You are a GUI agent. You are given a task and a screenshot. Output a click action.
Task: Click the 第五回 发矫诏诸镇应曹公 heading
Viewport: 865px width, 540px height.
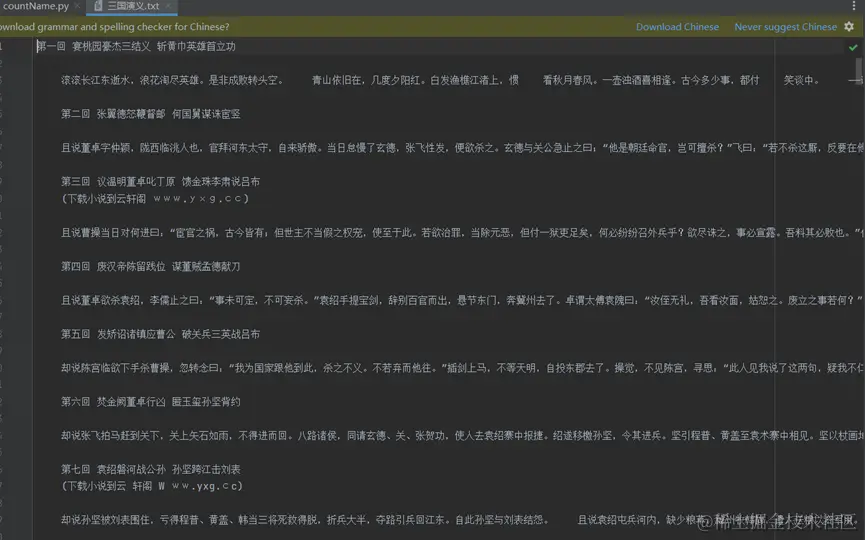click(161, 334)
